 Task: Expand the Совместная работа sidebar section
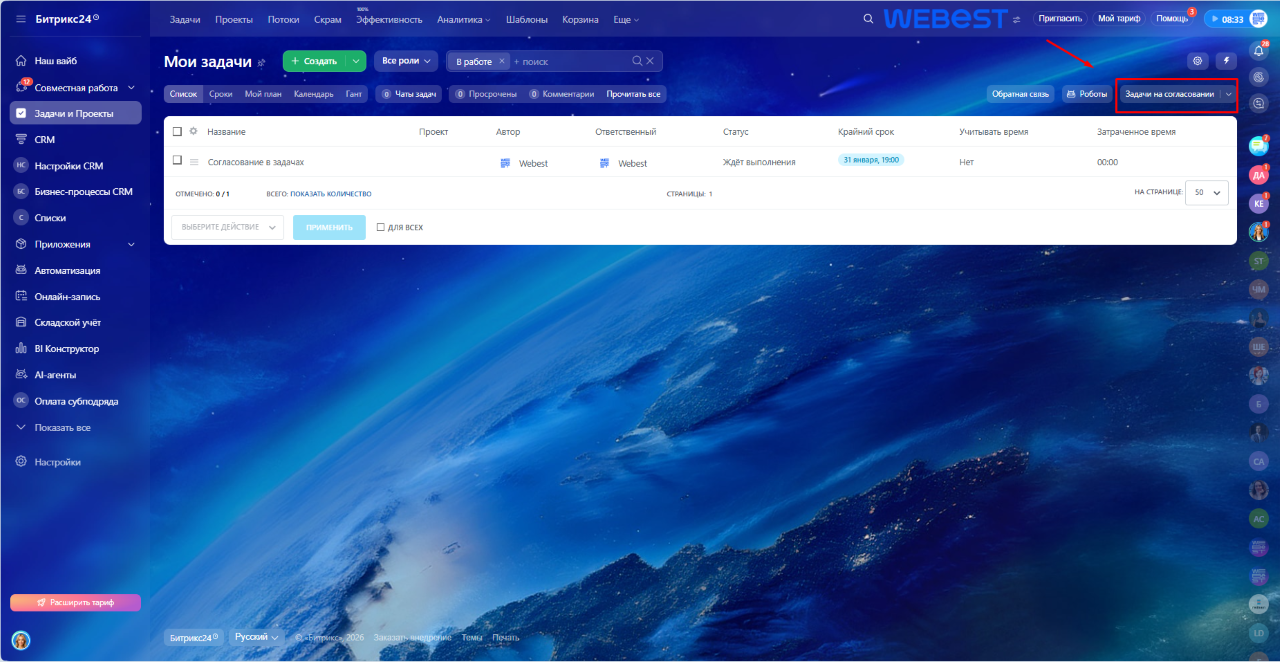pyautogui.click(x=131, y=88)
